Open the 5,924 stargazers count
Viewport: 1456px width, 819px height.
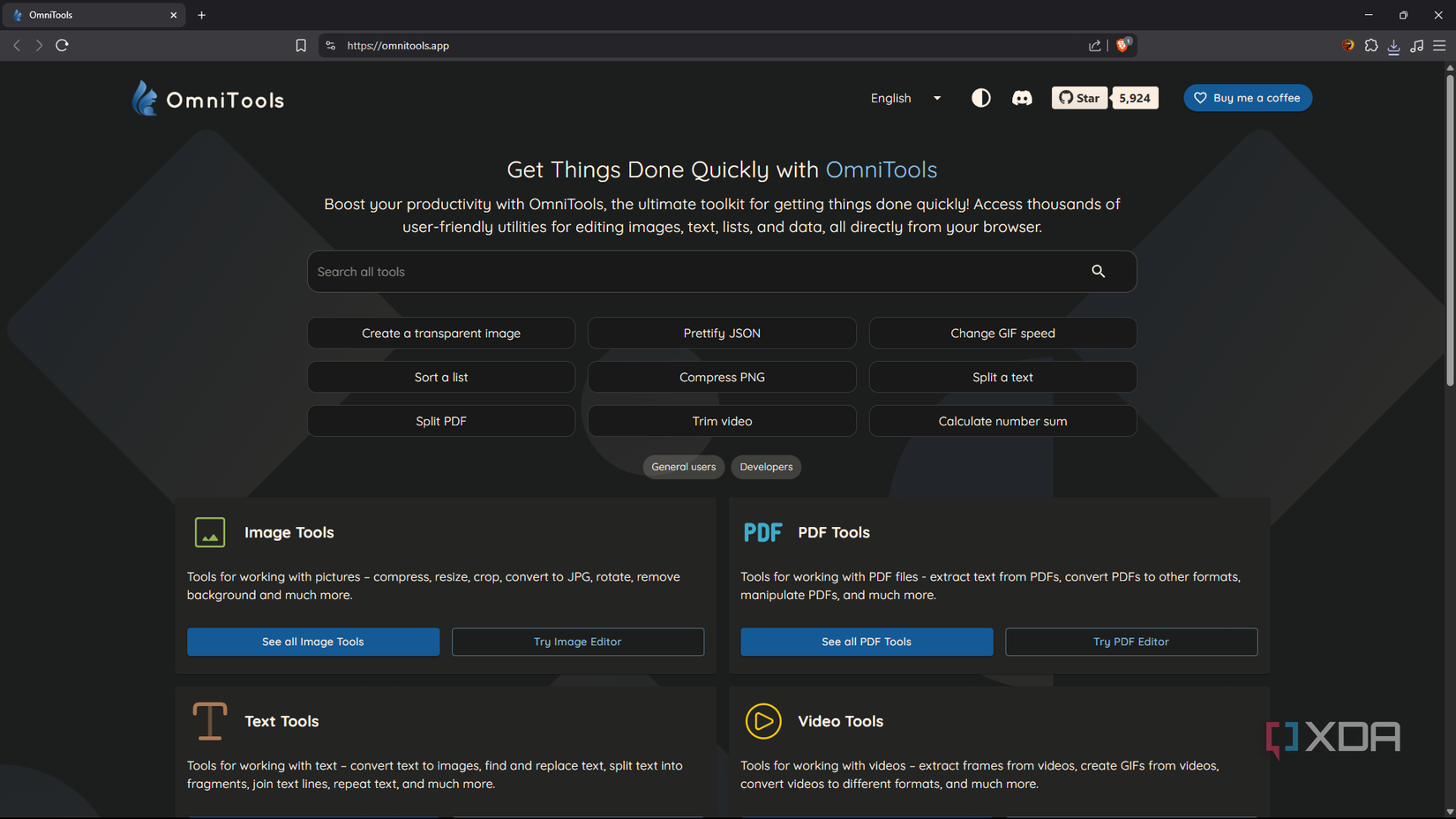click(x=1135, y=98)
